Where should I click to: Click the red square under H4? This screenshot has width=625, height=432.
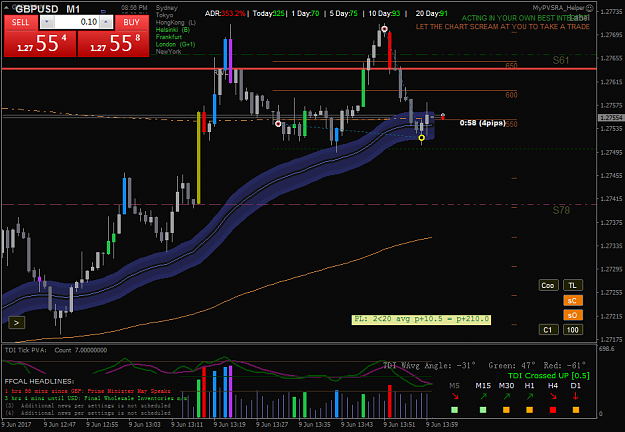[553, 410]
